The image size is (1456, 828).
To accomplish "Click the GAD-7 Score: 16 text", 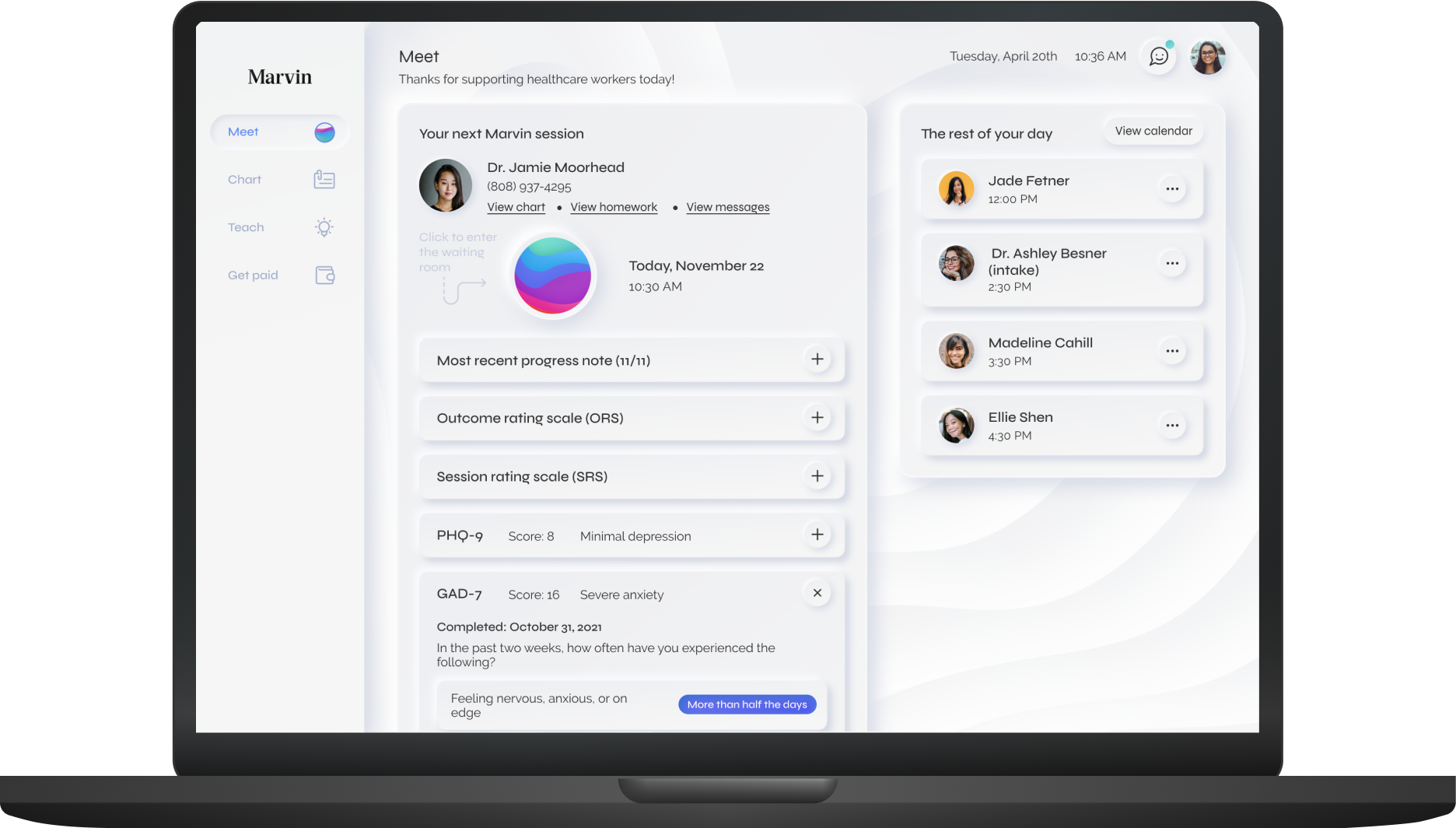I will pyautogui.click(x=534, y=595).
